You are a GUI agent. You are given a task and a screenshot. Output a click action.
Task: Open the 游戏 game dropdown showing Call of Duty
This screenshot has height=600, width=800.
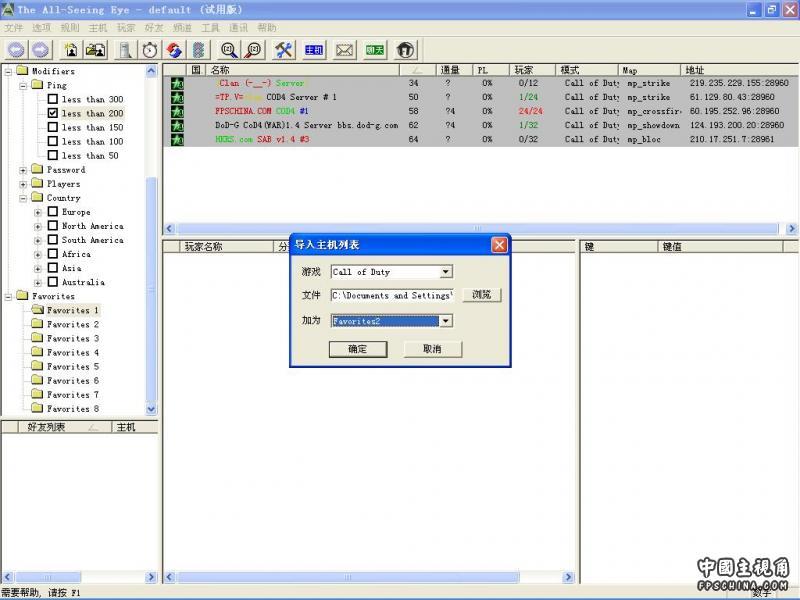(x=445, y=272)
